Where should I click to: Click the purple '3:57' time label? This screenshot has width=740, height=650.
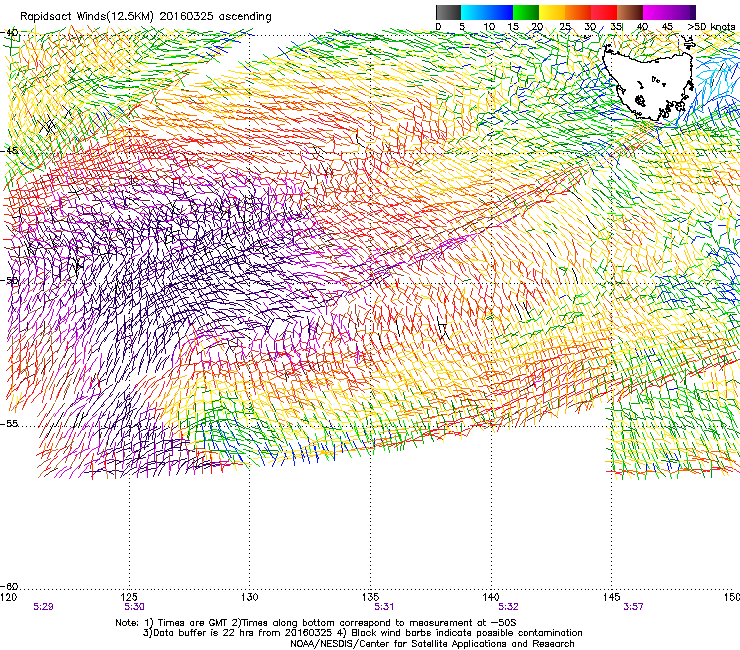tap(633, 607)
